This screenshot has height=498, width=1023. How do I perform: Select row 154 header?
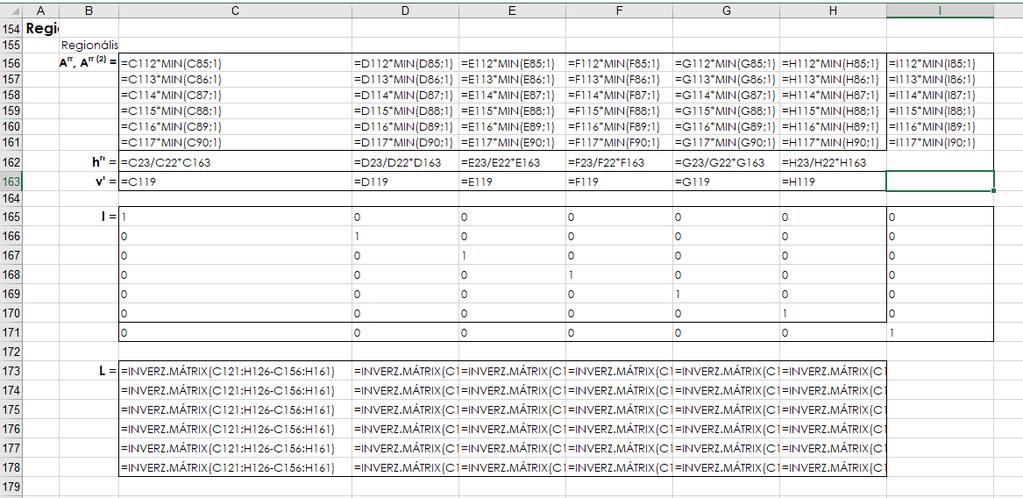12,29
